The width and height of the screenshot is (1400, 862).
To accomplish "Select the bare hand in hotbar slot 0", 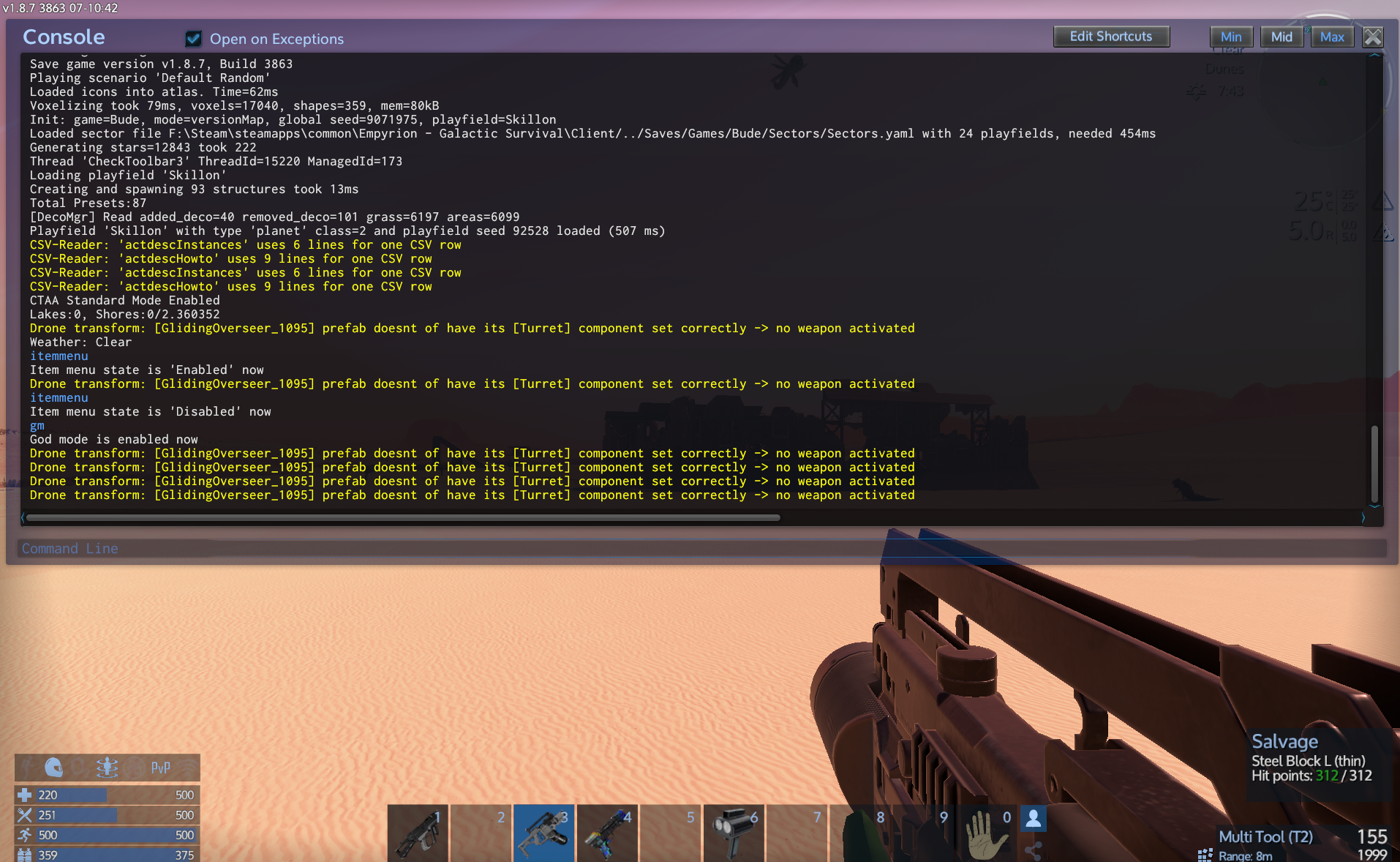I will coord(987,833).
